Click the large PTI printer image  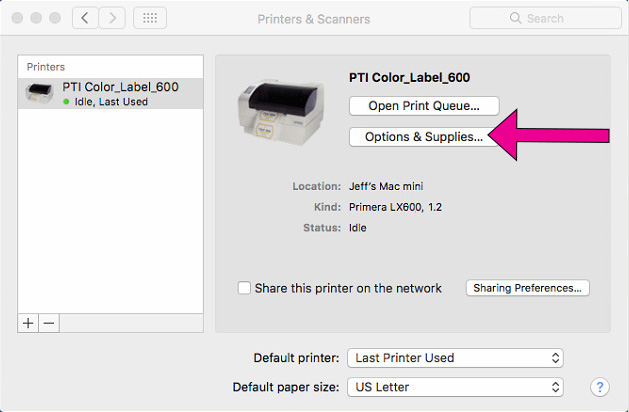(281, 112)
